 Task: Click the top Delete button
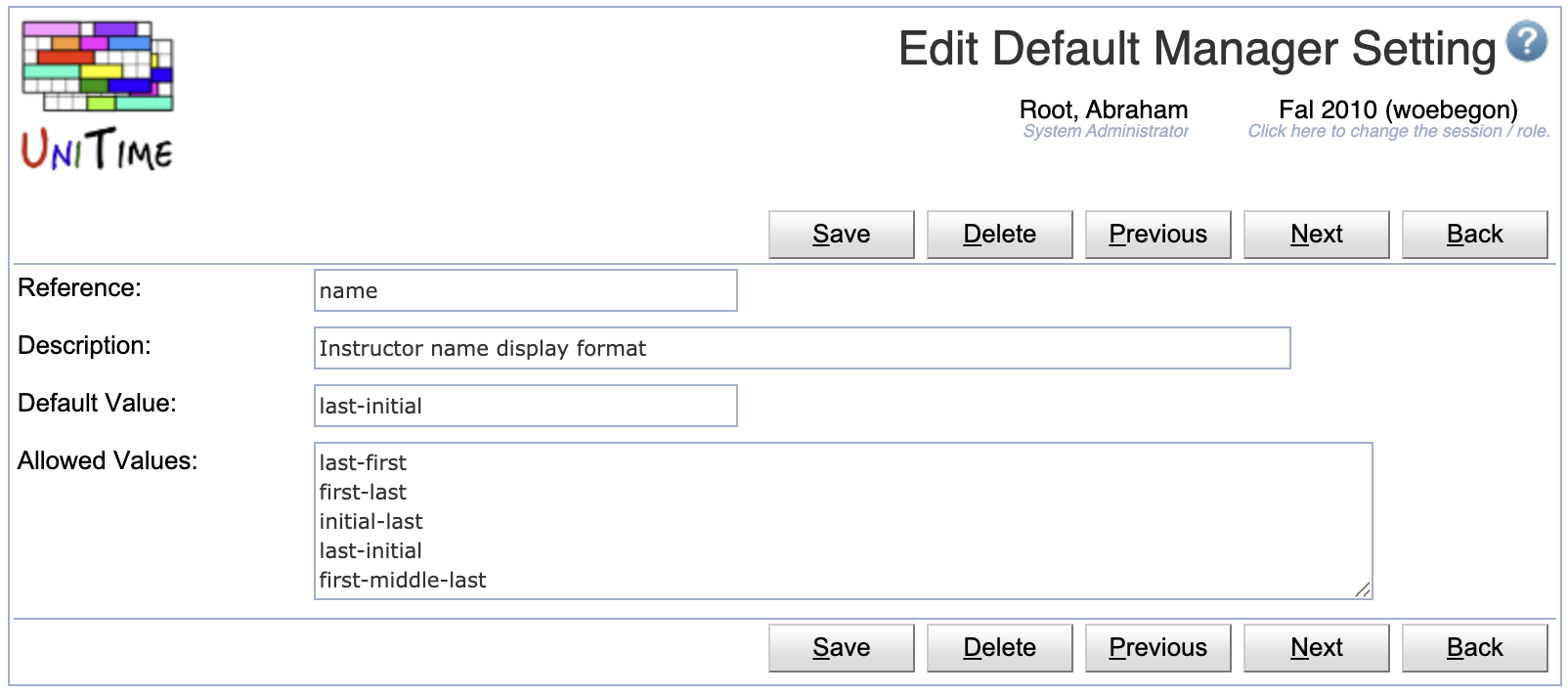tap(1000, 235)
